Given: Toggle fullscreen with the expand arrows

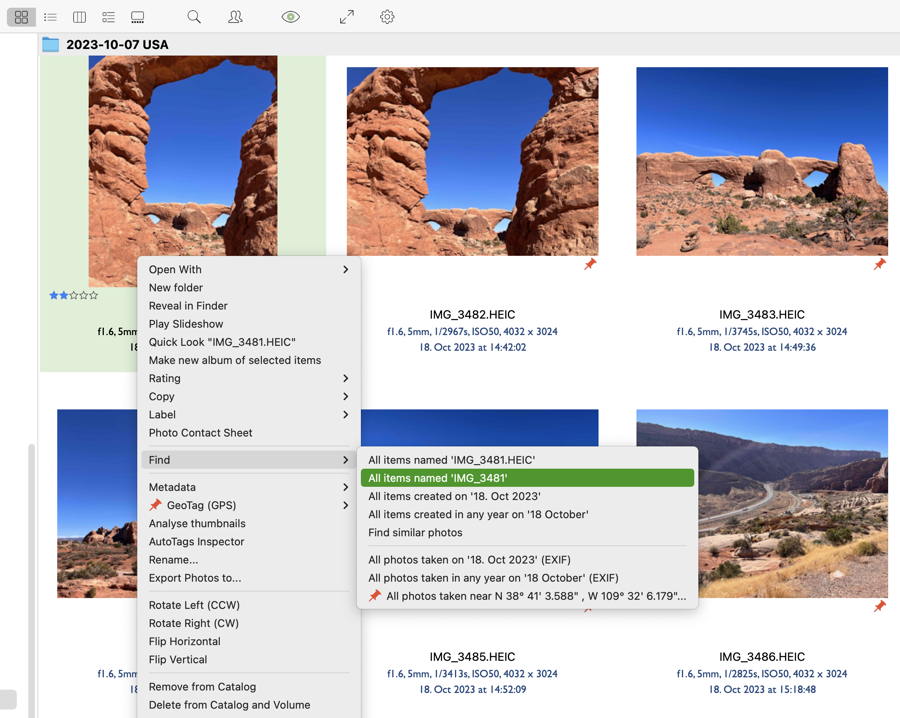Looking at the screenshot, I should pyautogui.click(x=346, y=17).
